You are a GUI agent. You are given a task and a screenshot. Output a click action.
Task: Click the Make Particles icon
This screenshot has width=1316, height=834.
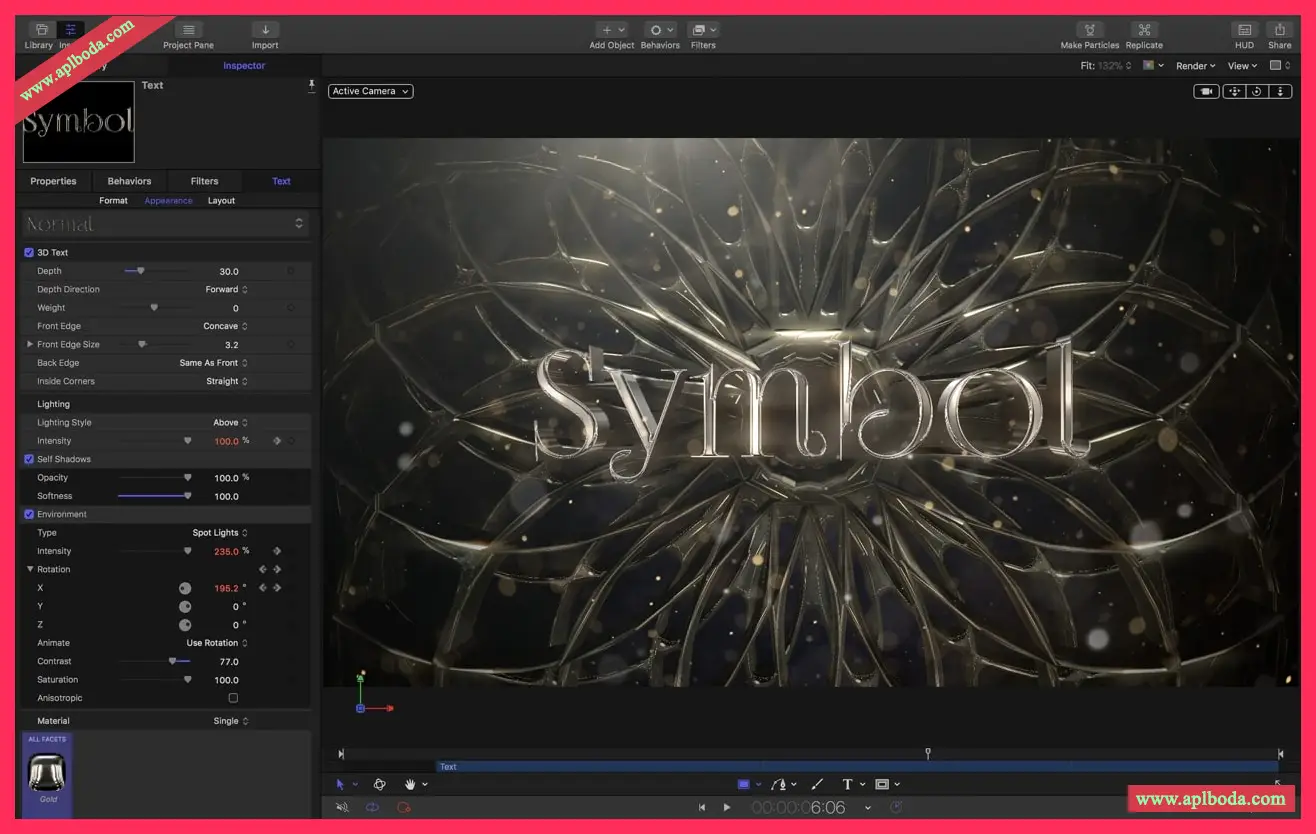(1089, 30)
